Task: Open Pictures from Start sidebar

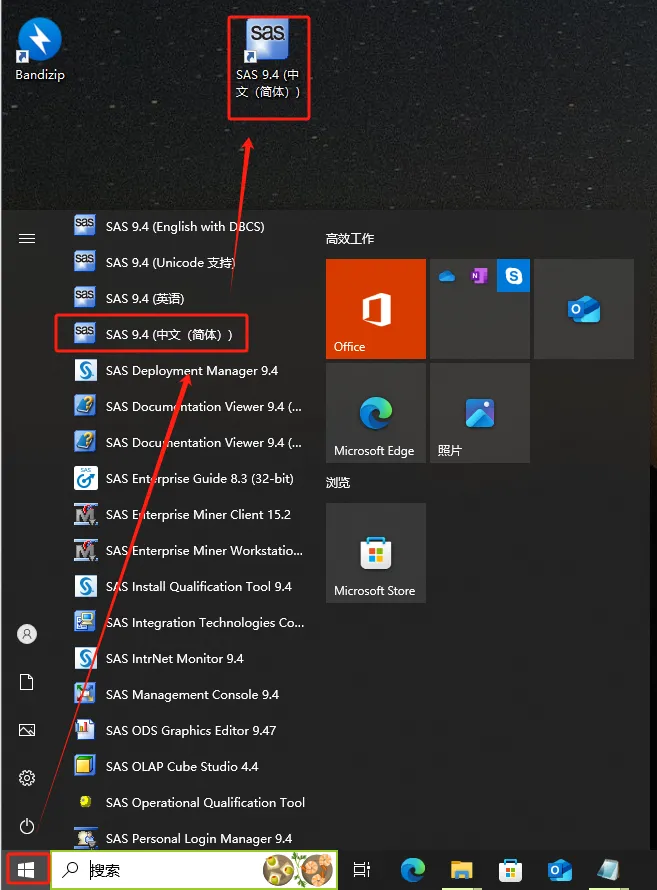Action: (27, 730)
